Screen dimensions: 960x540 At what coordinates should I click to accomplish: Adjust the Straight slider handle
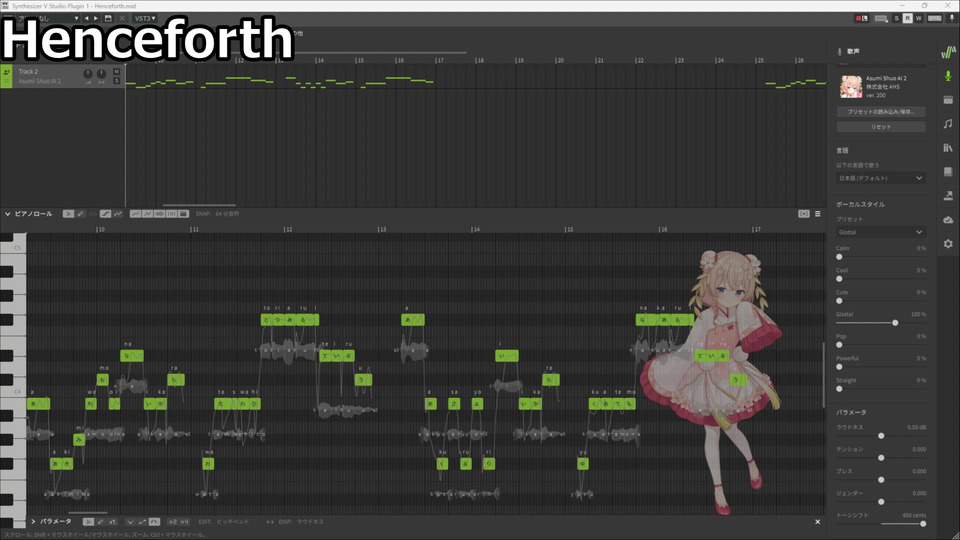839,389
